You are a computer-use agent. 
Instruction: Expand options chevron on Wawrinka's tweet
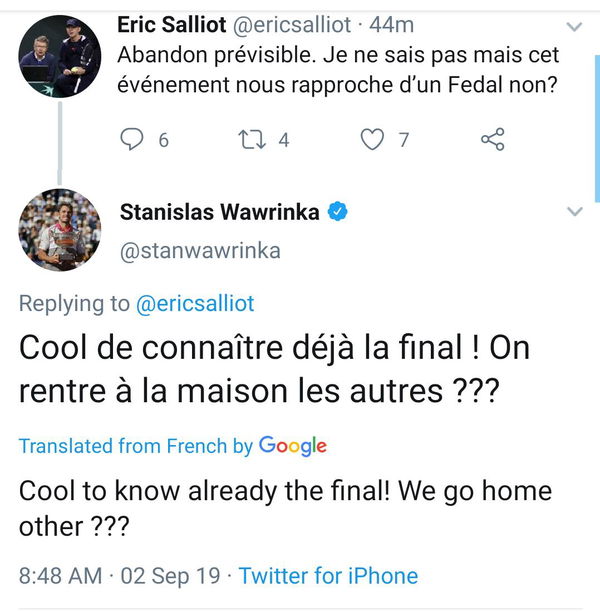[574, 212]
